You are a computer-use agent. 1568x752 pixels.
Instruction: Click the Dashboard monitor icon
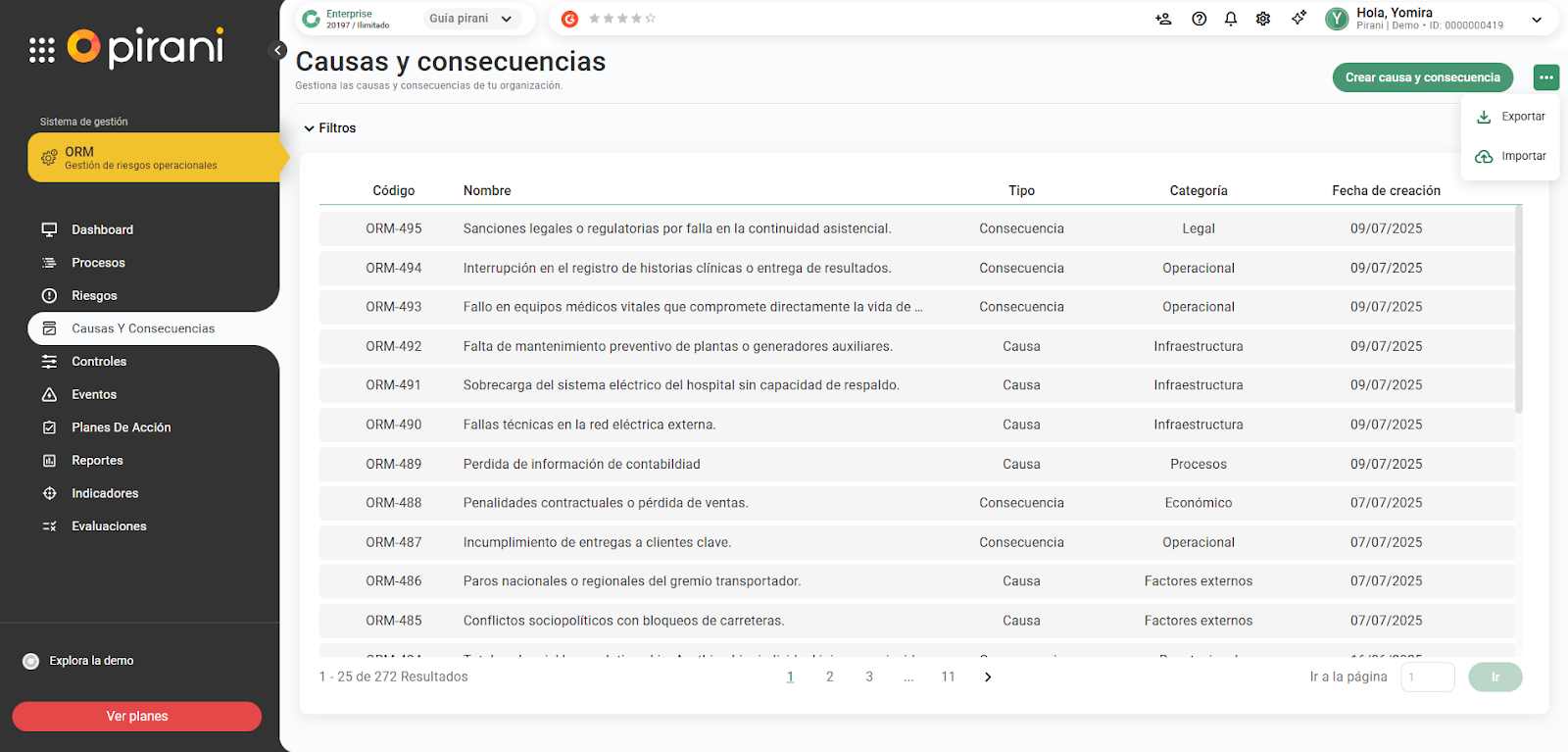[49, 229]
